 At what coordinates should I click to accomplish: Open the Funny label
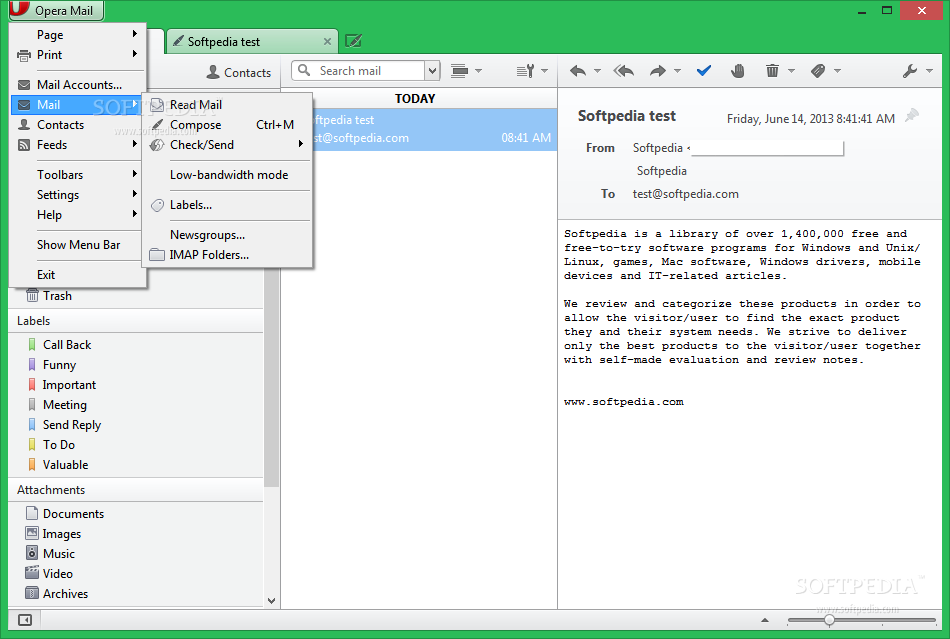pyautogui.click(x=59, y=365)
